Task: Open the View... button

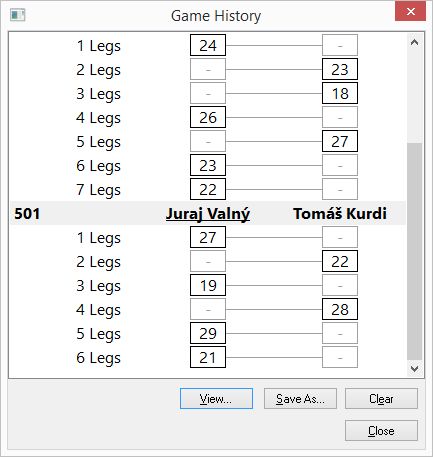Action: click(x=216, y=399)
